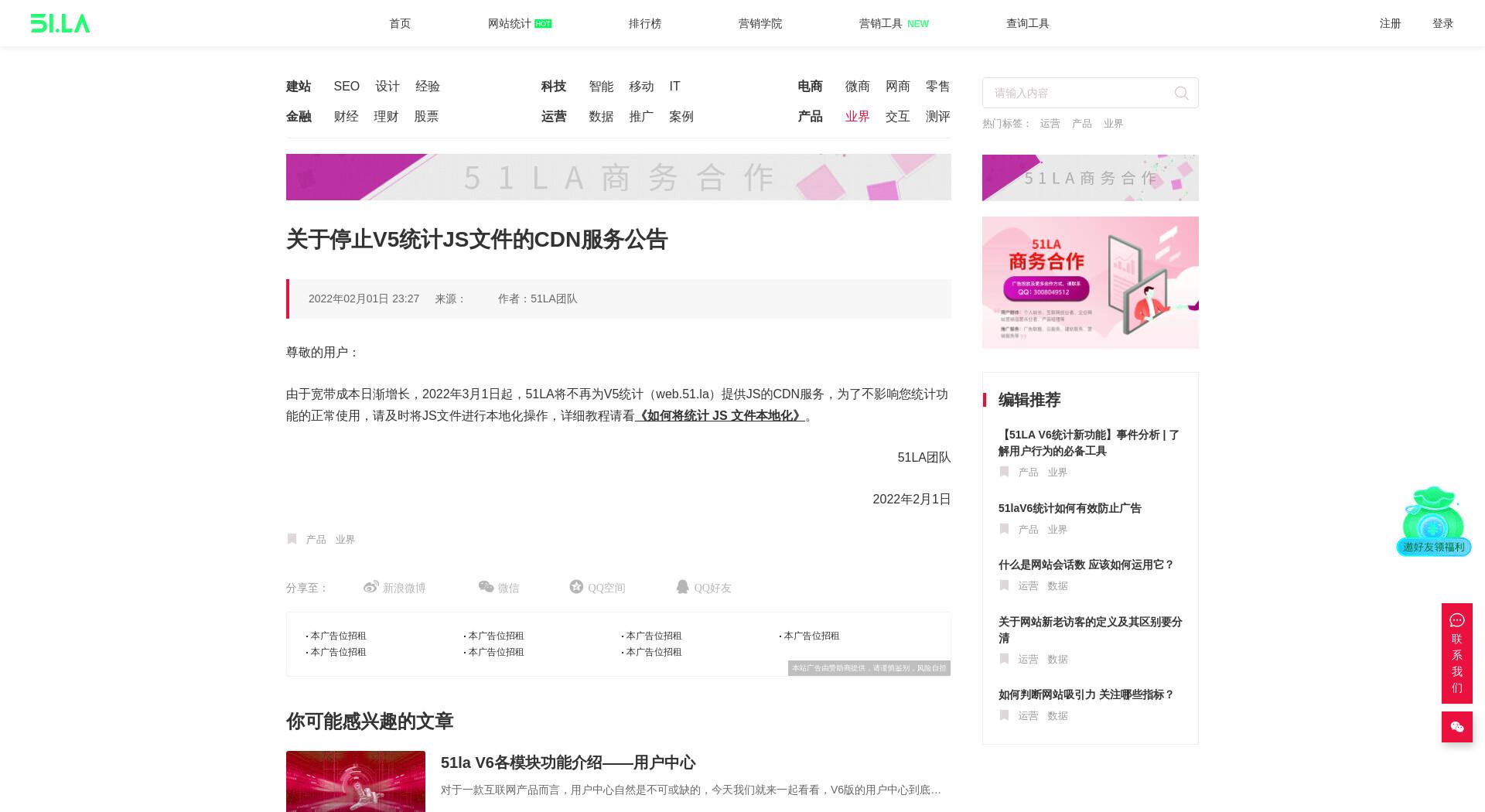Click the 运营 tag under 什么是网站会话数
Image resolution: width=1485 pixels, height=812 pixels.
[1028, 586]
